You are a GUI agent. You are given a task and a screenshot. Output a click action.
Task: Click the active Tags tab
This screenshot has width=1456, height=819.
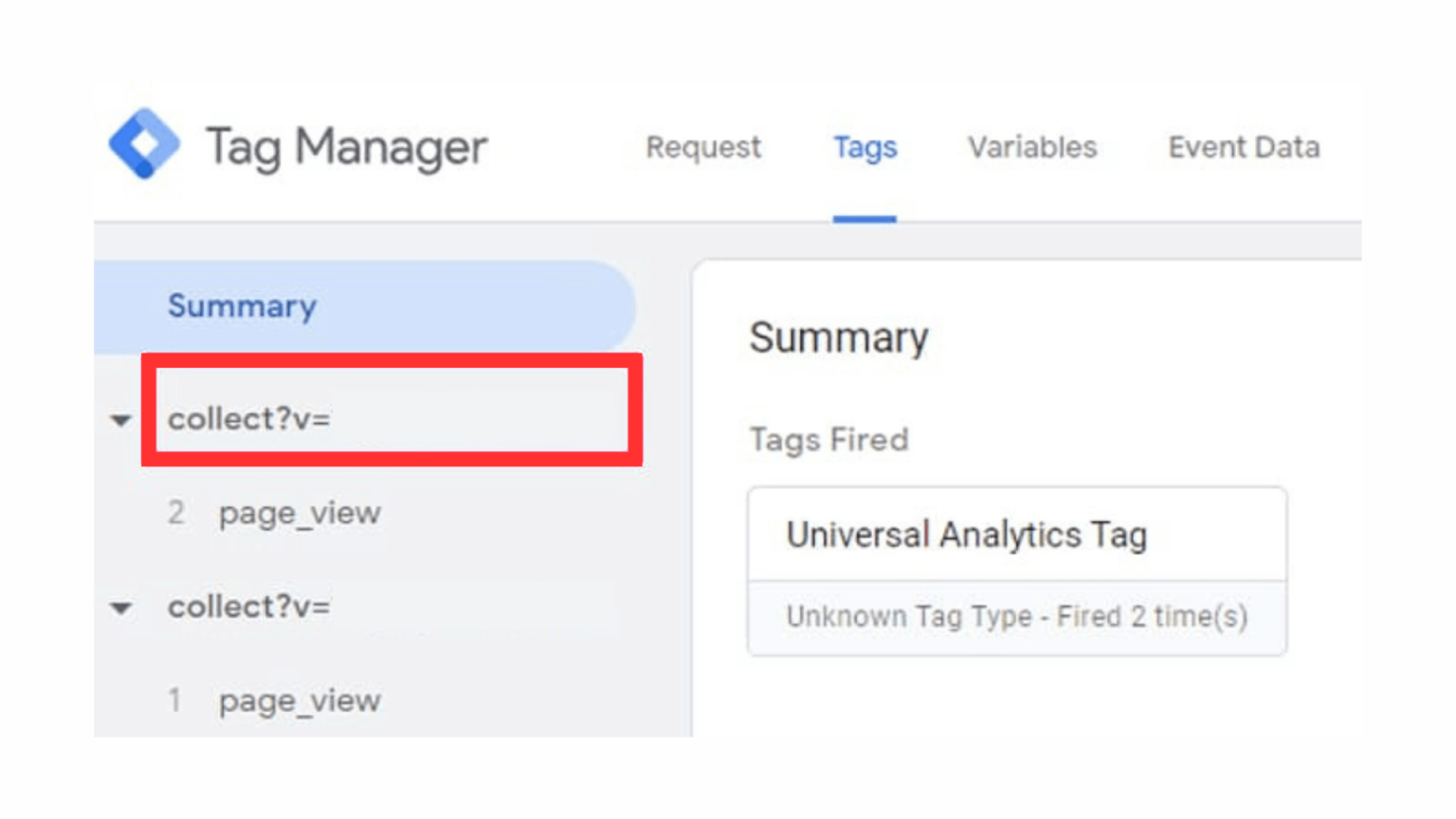pos(864,147)
